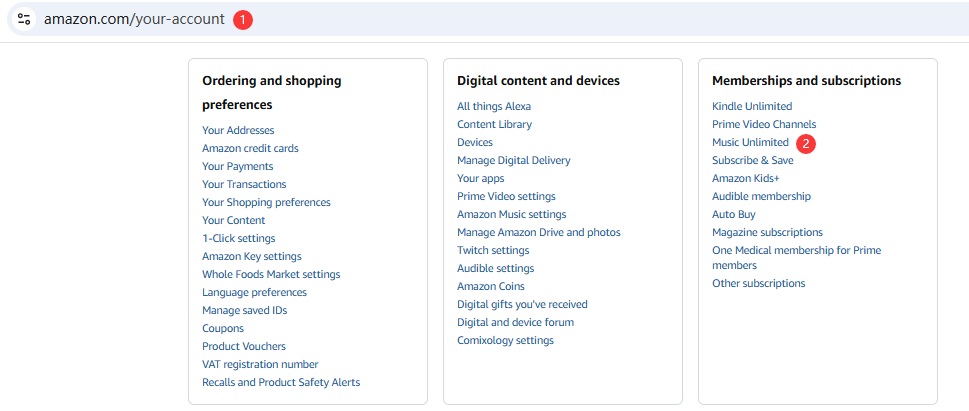Click the site settings icon in address bar
Image resolution: width=969 pixels, height=411 pixels.
coord(25,19)
